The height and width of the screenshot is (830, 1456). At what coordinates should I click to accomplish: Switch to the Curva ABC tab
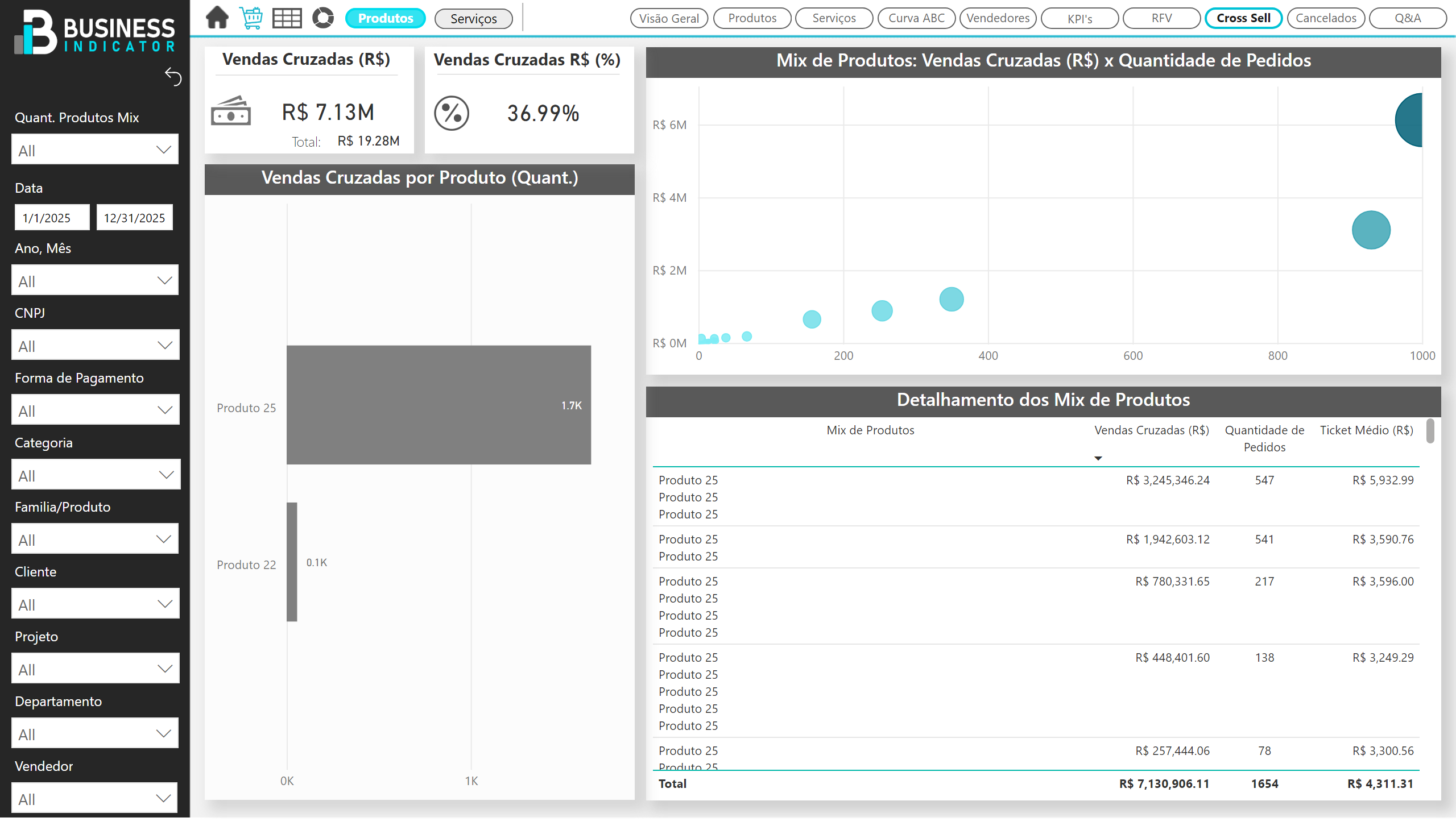[916, 18]
